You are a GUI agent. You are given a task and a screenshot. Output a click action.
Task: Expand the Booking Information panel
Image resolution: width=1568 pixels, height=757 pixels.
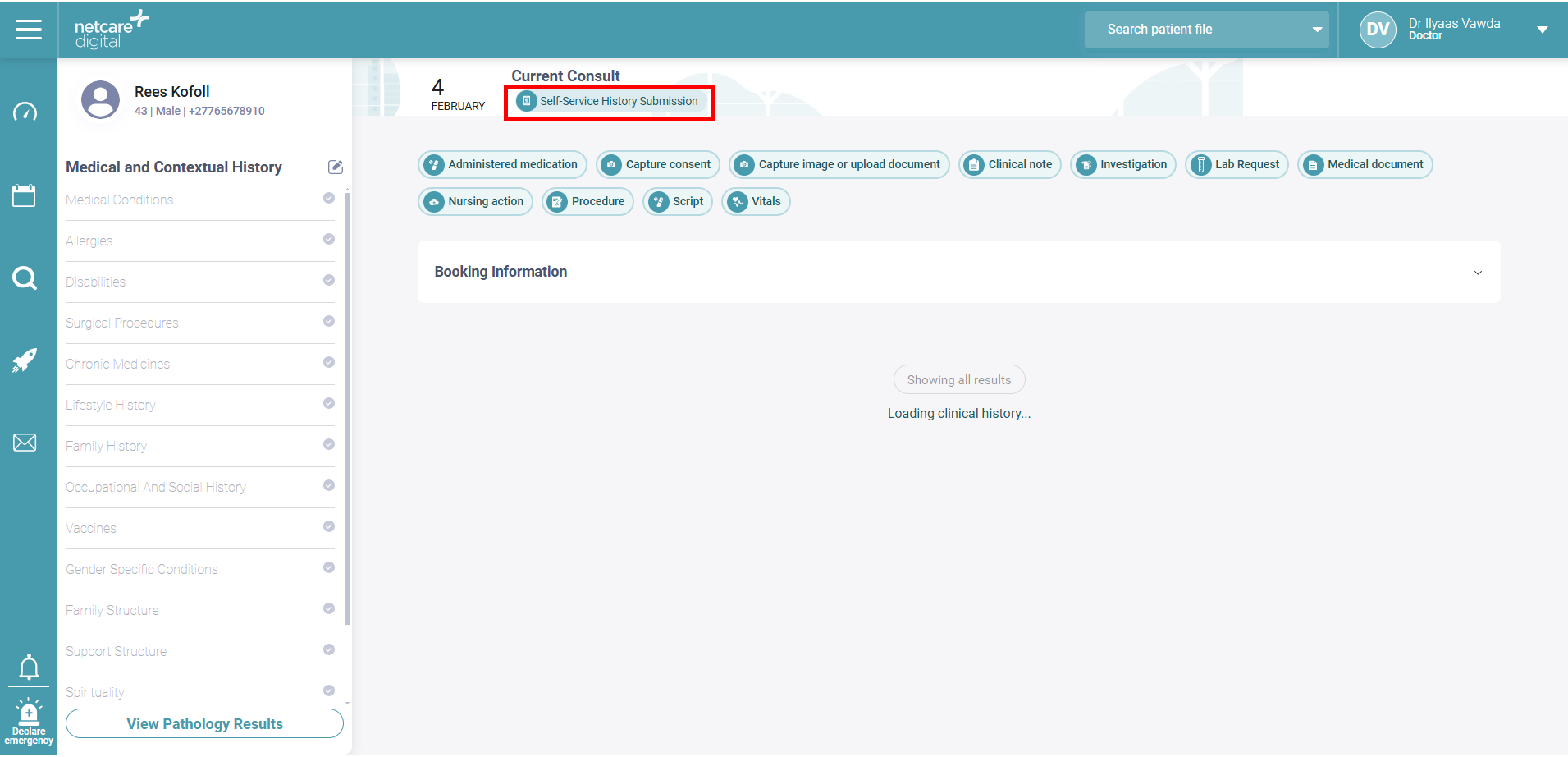pos(1478,273)
